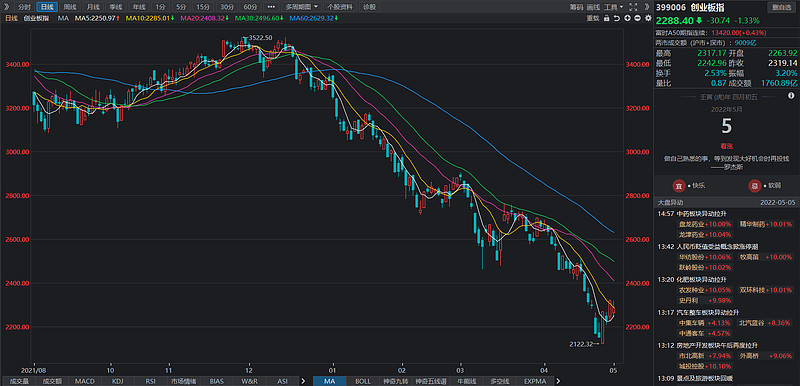Select the 1分 minute period
The height and width of the screenshot is (386, 800).
click(x=161, y=7)
